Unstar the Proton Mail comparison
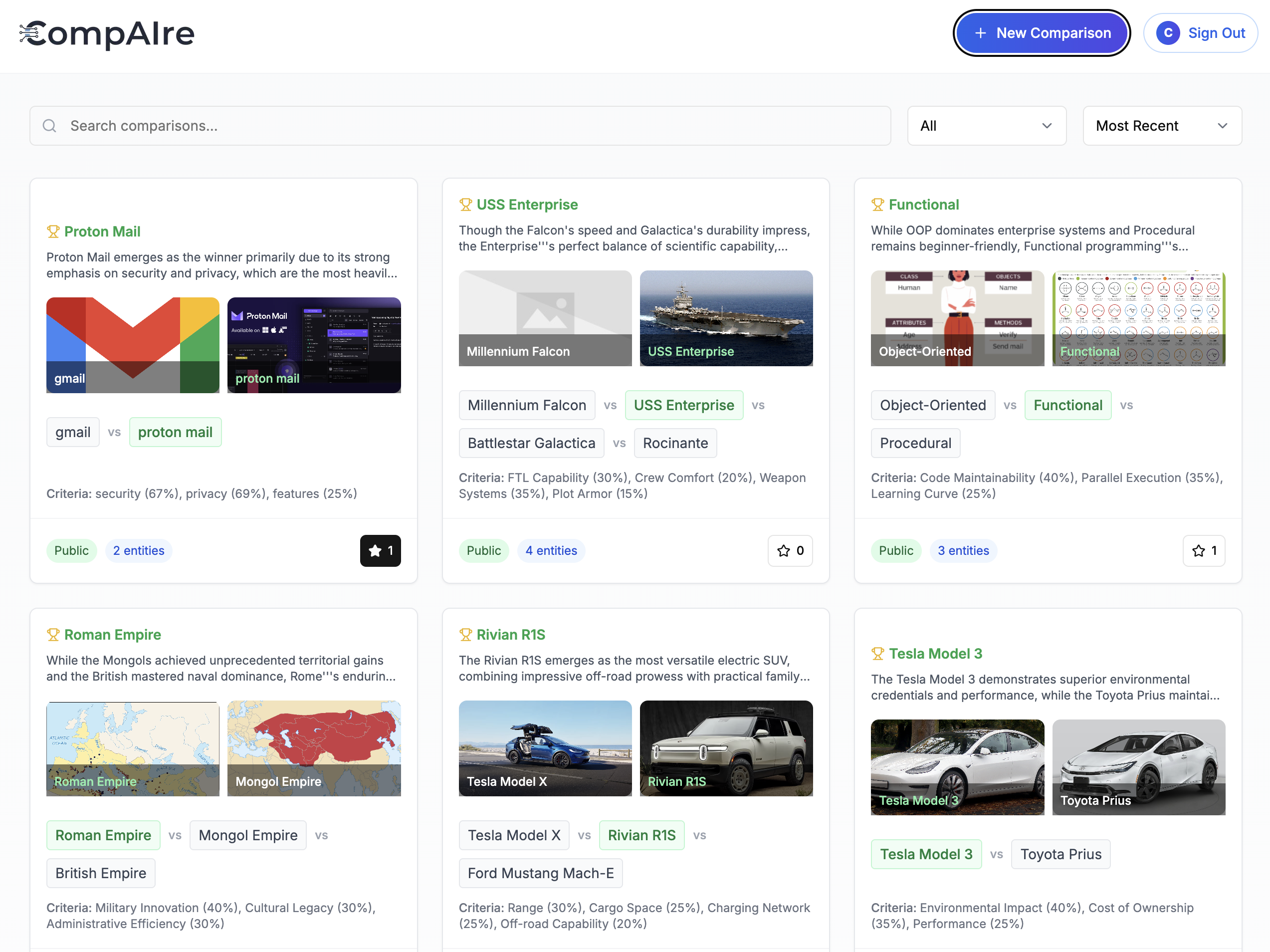The height and width of the screenshot is (952, 1270). (380, 551)
